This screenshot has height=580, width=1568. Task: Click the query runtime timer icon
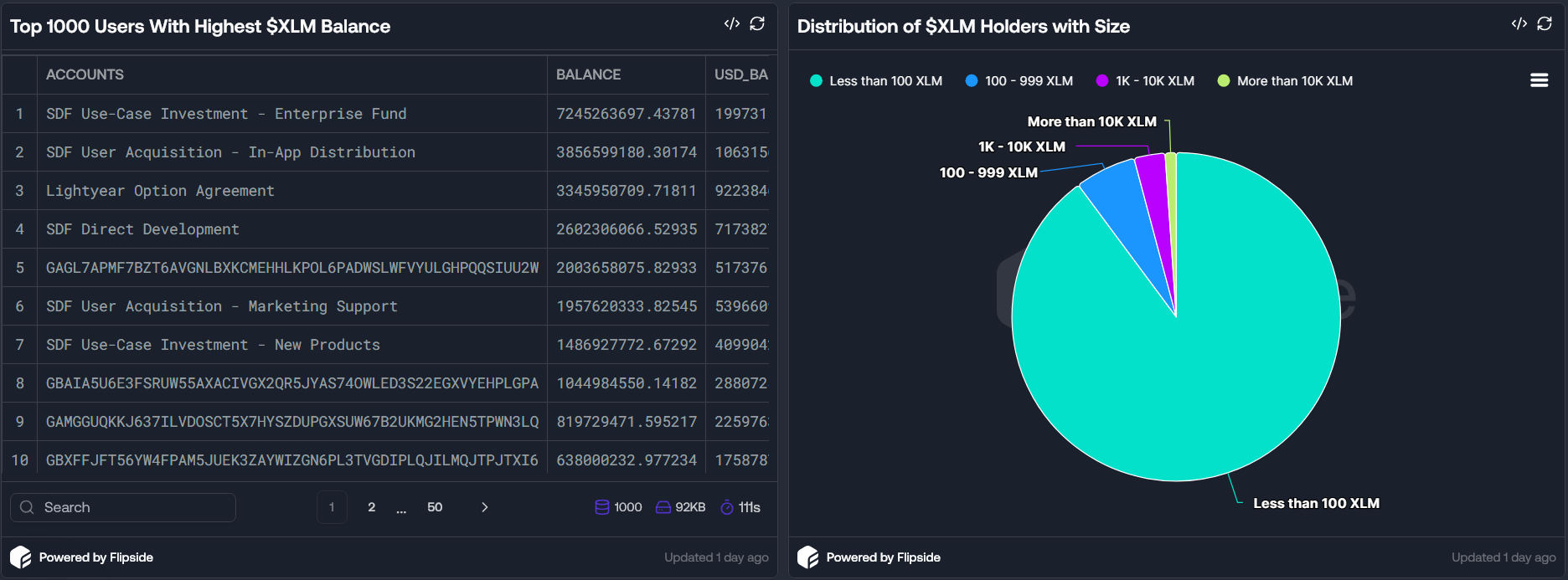[727, 507]
